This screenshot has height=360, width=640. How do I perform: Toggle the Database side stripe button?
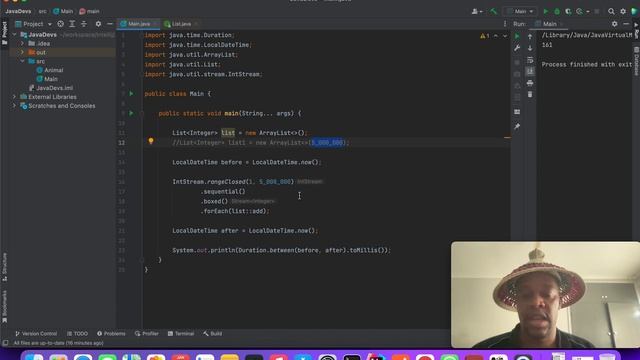pyautogui.click(x=636, y=61)
